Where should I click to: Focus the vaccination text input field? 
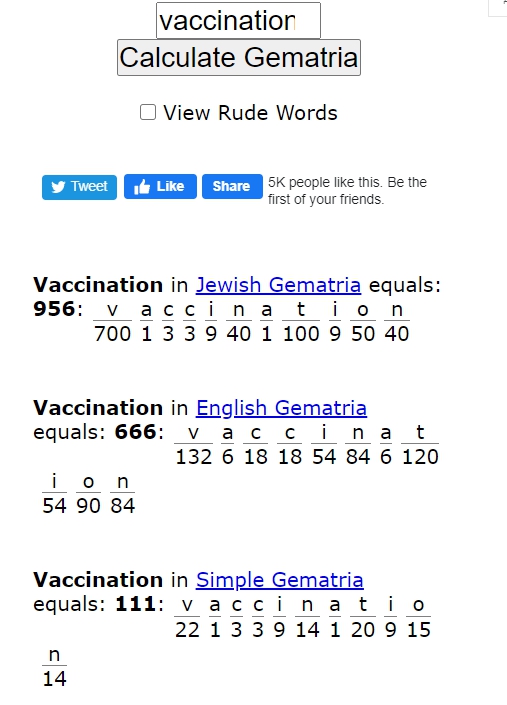(238, 20)
